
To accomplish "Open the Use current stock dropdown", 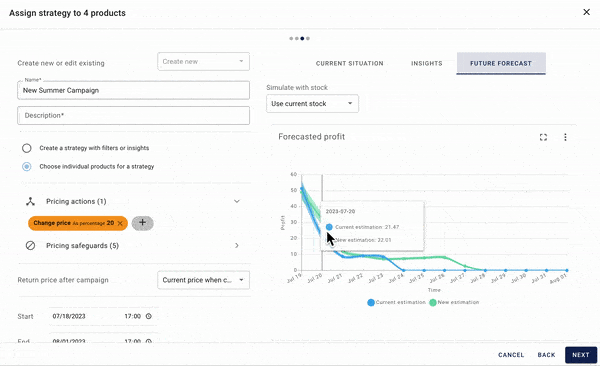I will point(312,103).
